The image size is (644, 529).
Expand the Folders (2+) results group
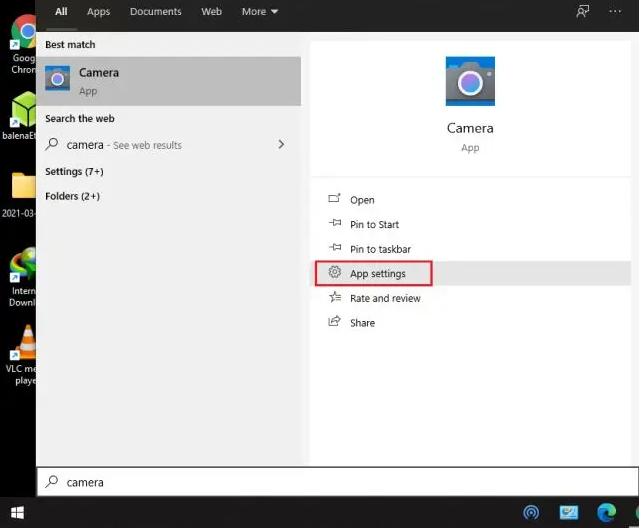coord(72,196)
